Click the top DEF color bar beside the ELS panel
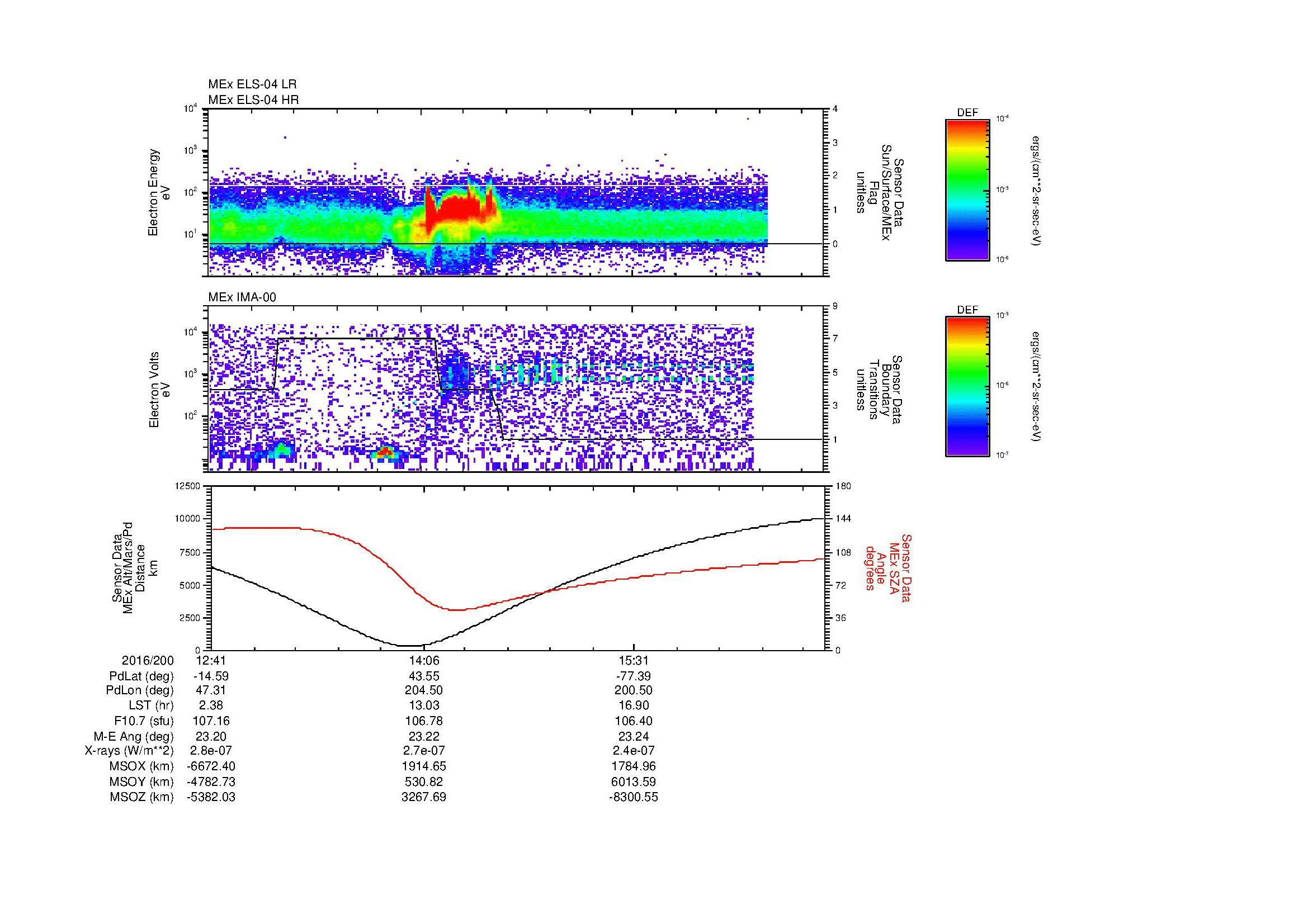1308x924 pixels. point(967,189)
